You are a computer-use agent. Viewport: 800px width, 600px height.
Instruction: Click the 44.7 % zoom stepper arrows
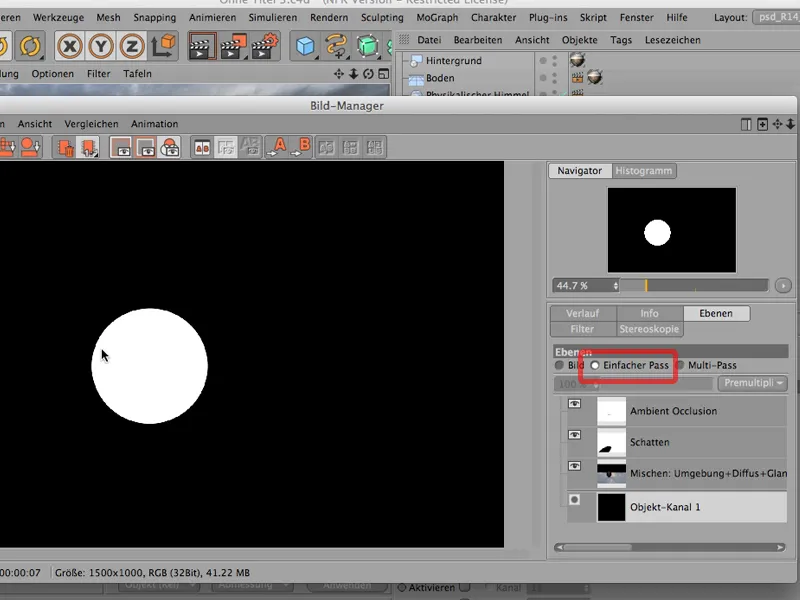[616, 286]
